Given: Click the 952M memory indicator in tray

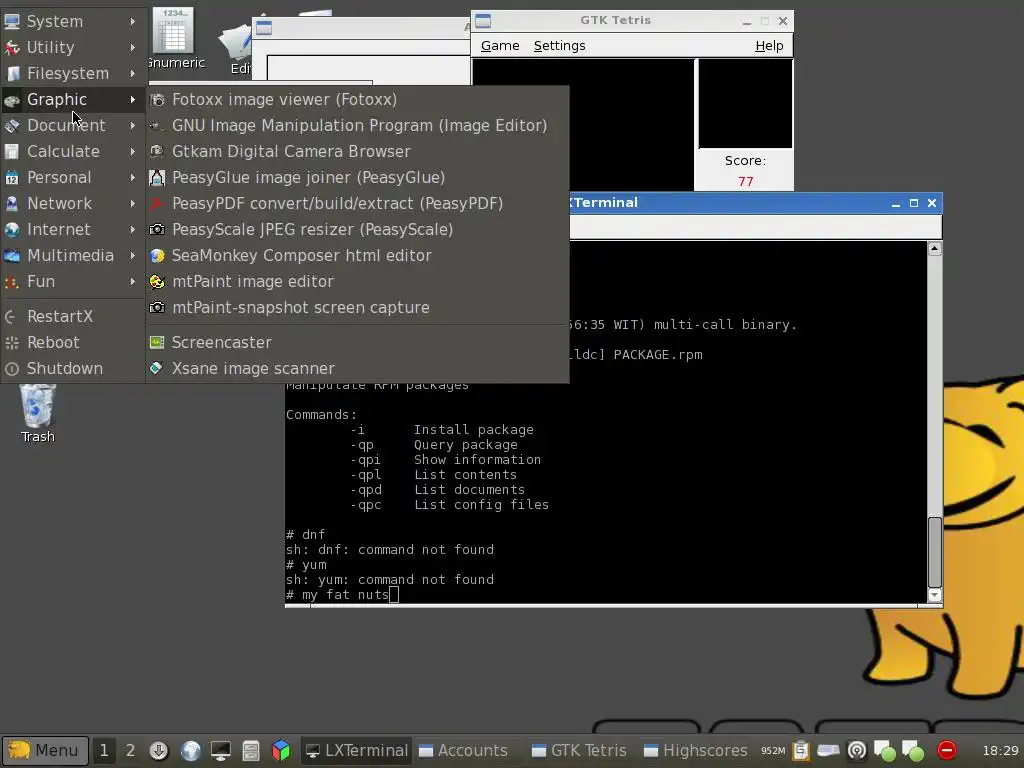Looking at the screenshot, I should click(x=773, y=751).
